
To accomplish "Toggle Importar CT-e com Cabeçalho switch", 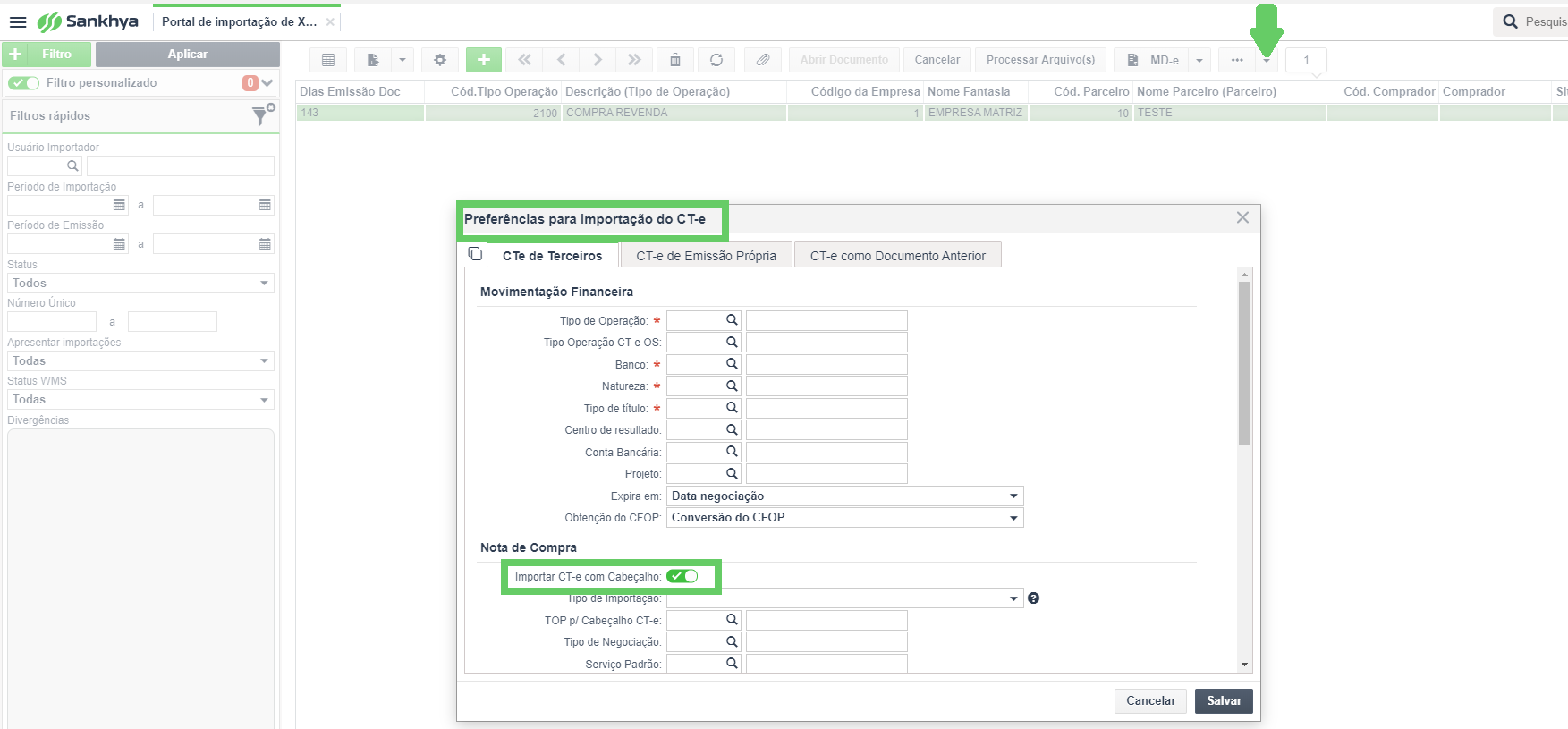I will 682,576.
